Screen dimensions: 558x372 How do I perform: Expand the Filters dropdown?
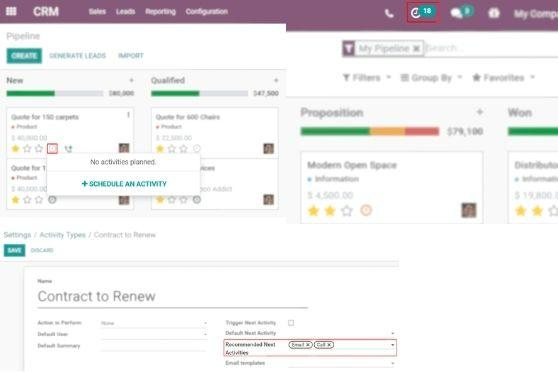367,78
